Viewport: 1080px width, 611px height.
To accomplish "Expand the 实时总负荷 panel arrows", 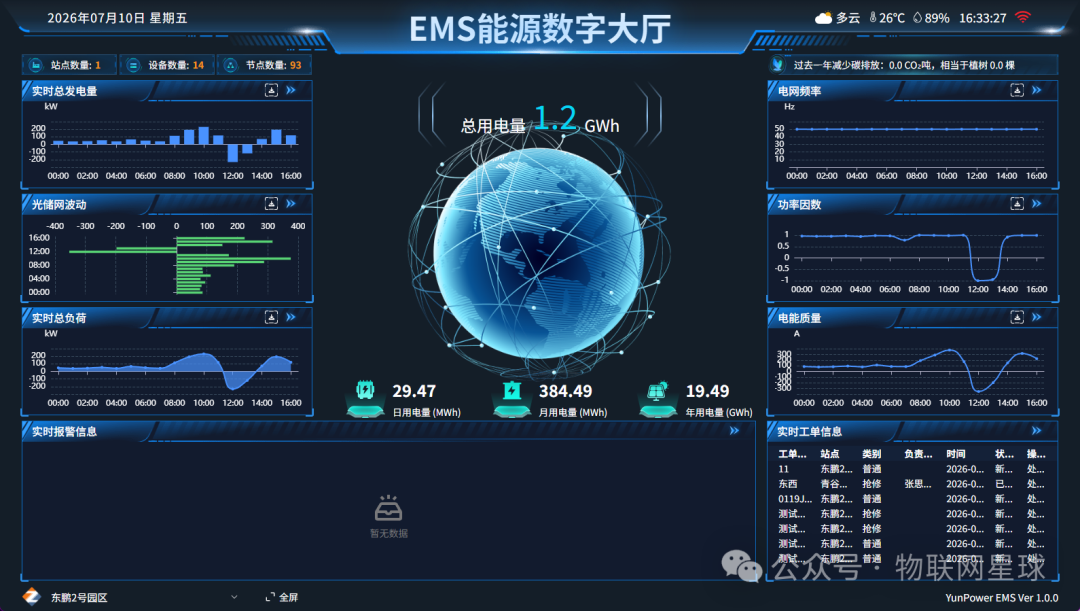I will point(291,317).
